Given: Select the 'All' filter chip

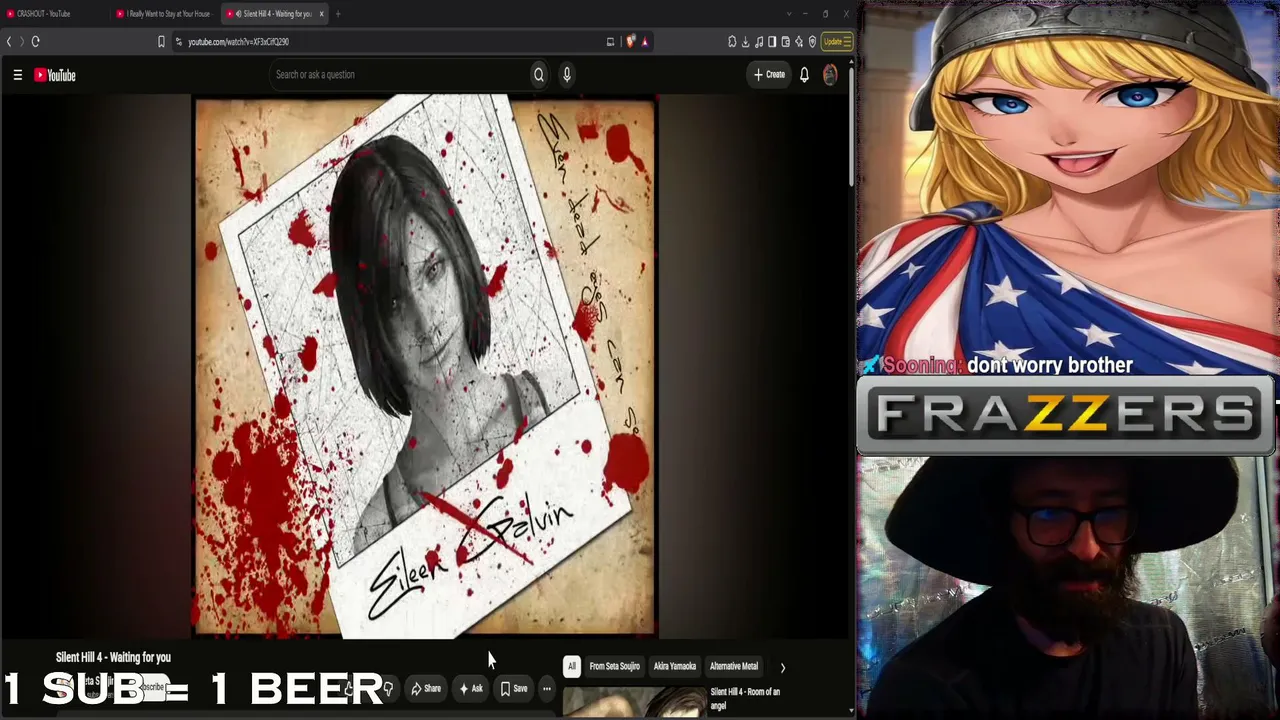Looking at the screenshot, I should (571, 666).
